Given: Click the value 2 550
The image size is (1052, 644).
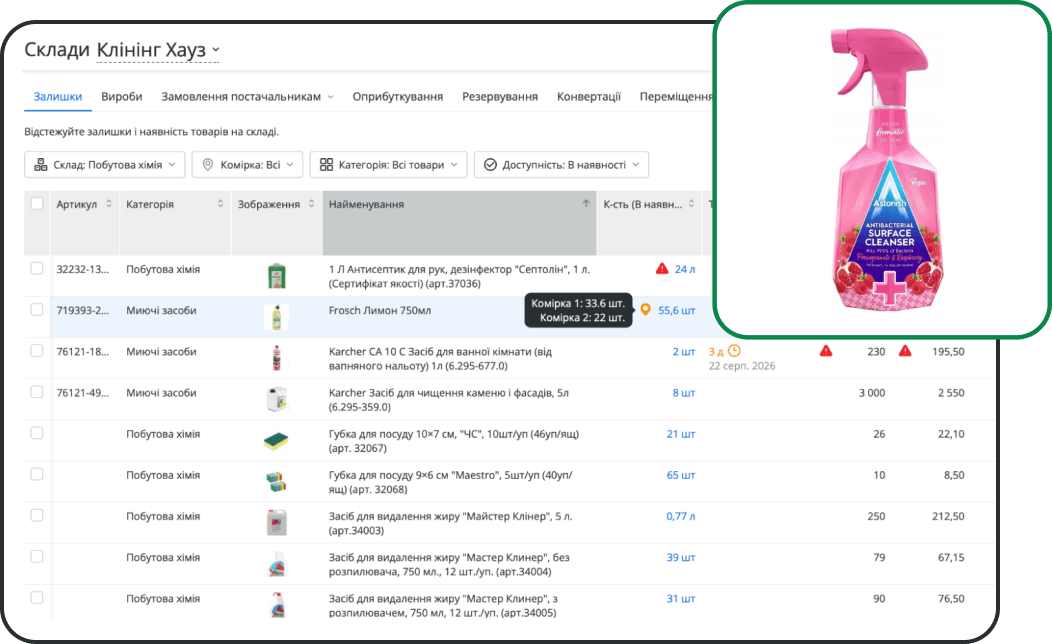Looking at the screenshot, I should coord(951,392).
